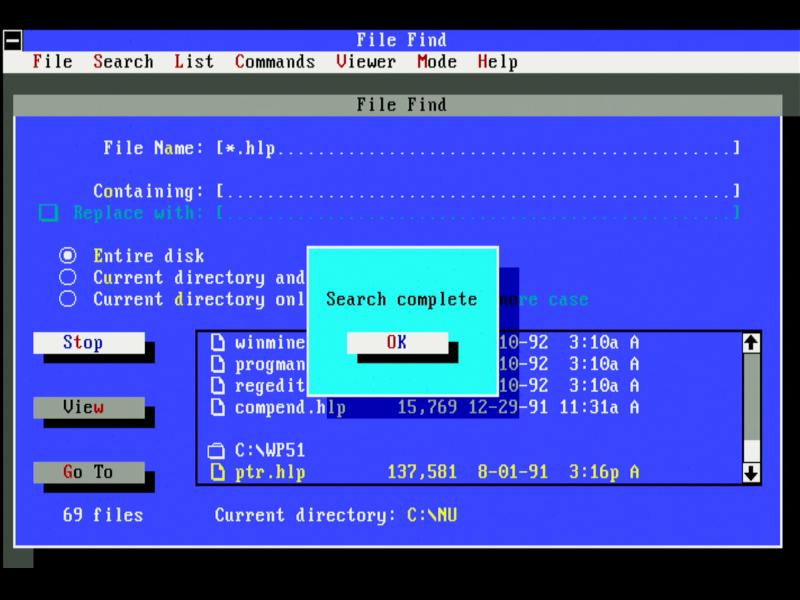800x600 pixels.
Task: Select Current directory only option
Action: 67,298
